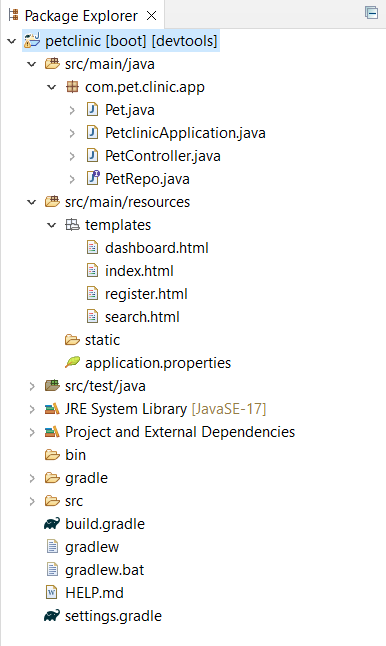Click the build.gradle elephant icon
386x646 pixels.
[52, 524]
